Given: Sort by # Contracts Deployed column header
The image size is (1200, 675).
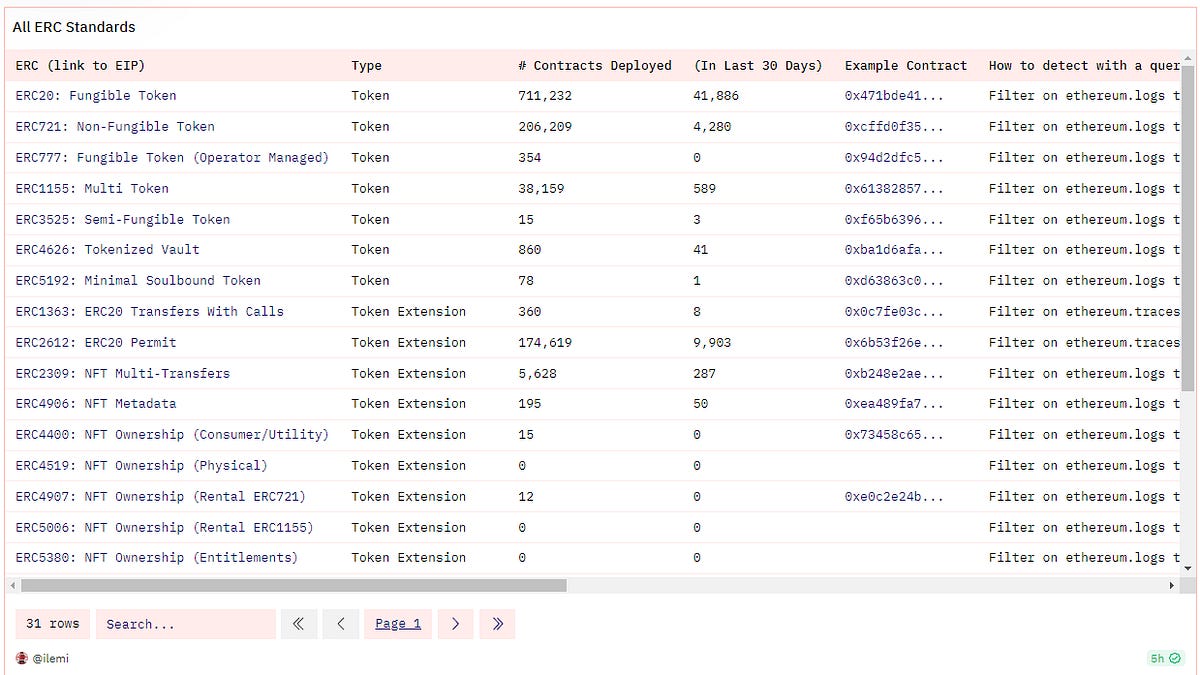Looking at the screenshot, I should [x=595, y=66].
